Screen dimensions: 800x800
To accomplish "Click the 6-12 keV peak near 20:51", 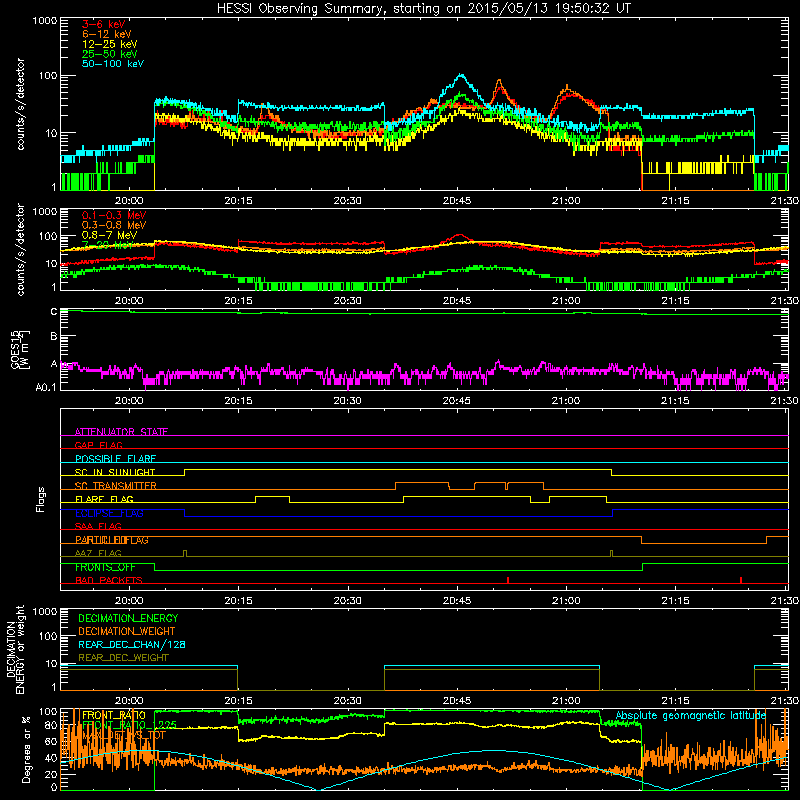I will (499, 82).
